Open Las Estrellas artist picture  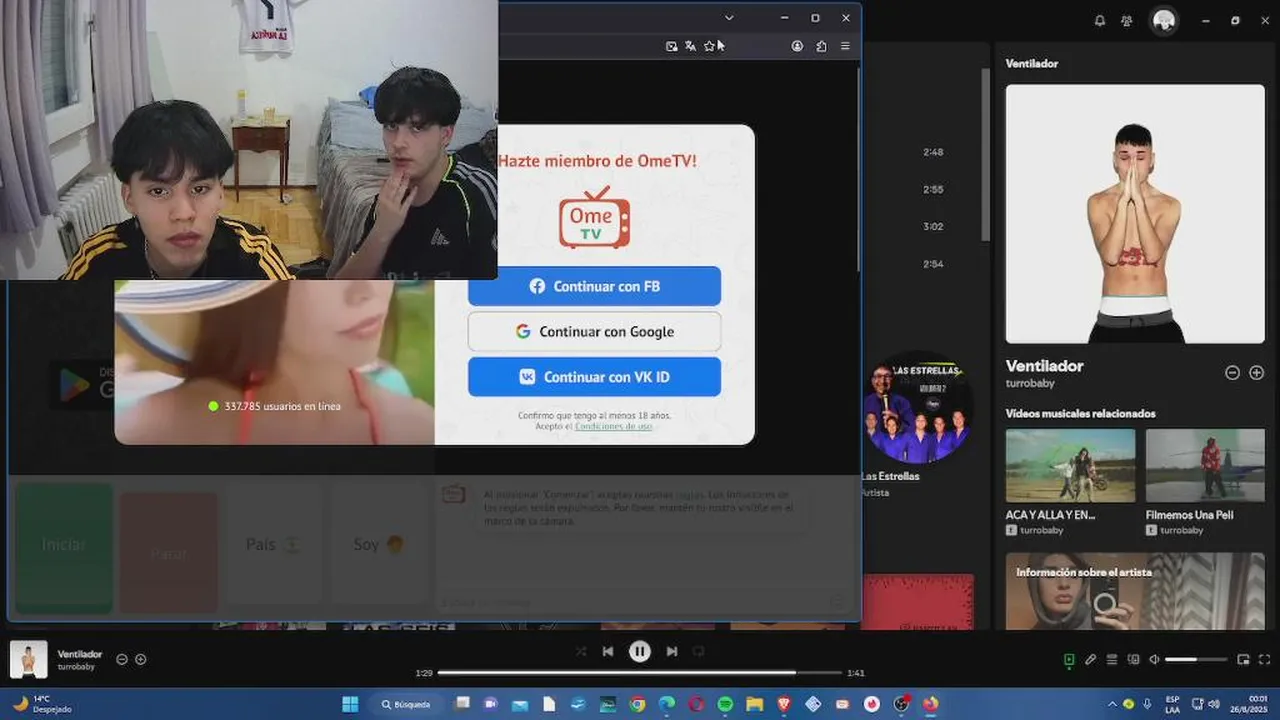tap(917, 407)
